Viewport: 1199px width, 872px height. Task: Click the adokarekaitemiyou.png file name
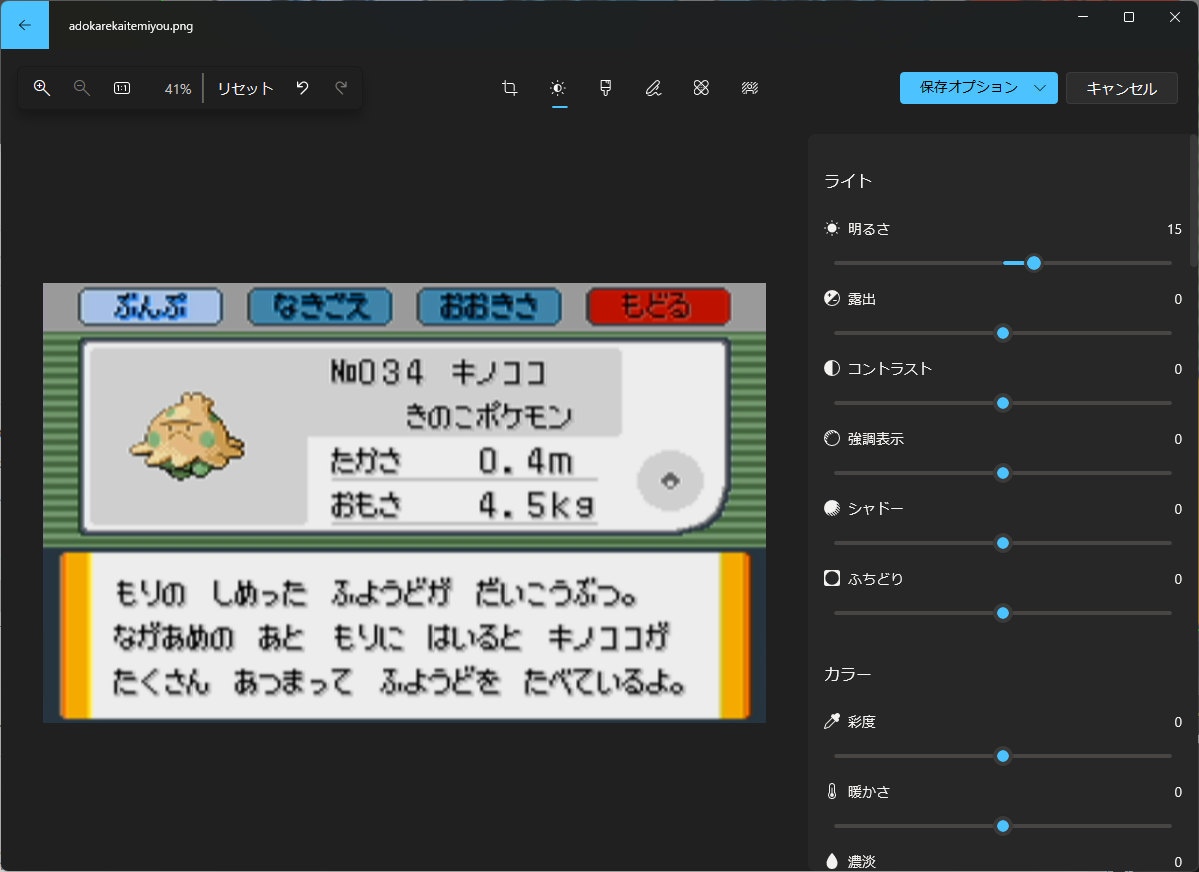pos(131,26)
